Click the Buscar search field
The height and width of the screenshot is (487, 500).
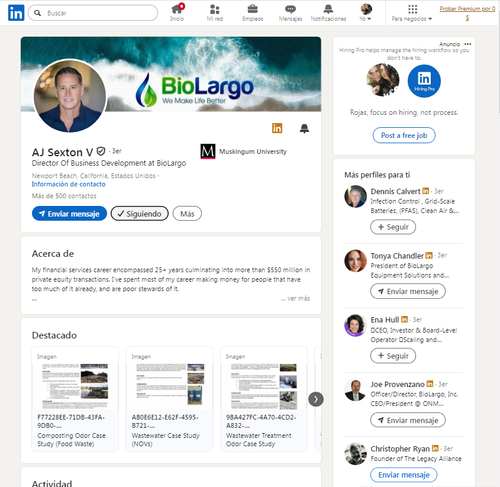click(x=93, y=13)
